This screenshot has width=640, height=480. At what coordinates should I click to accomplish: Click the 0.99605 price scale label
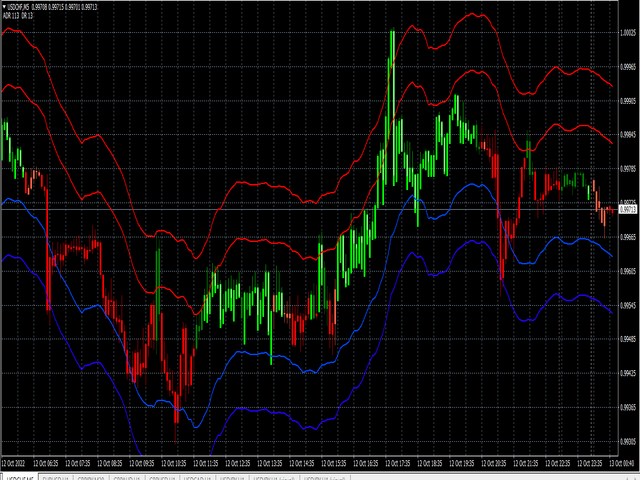[628, 271]
